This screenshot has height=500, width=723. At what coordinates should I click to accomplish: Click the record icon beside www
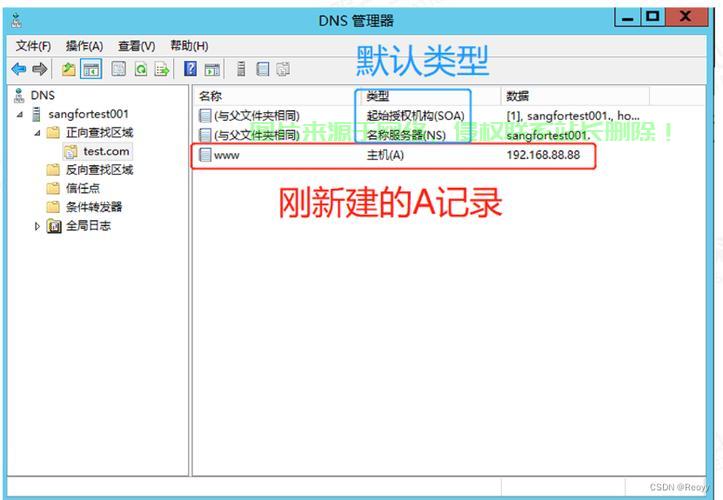click(205, 155)
